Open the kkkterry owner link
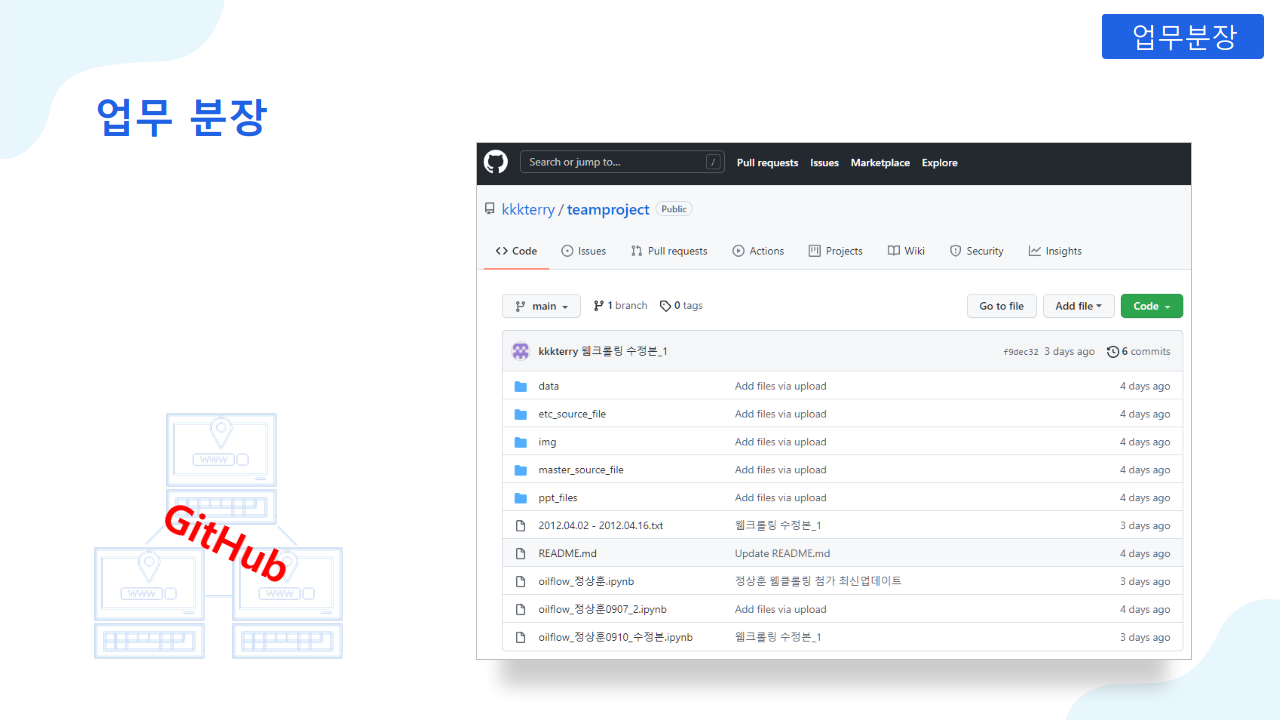Viewport: 1280px width, 720px height. coord(528,210)
